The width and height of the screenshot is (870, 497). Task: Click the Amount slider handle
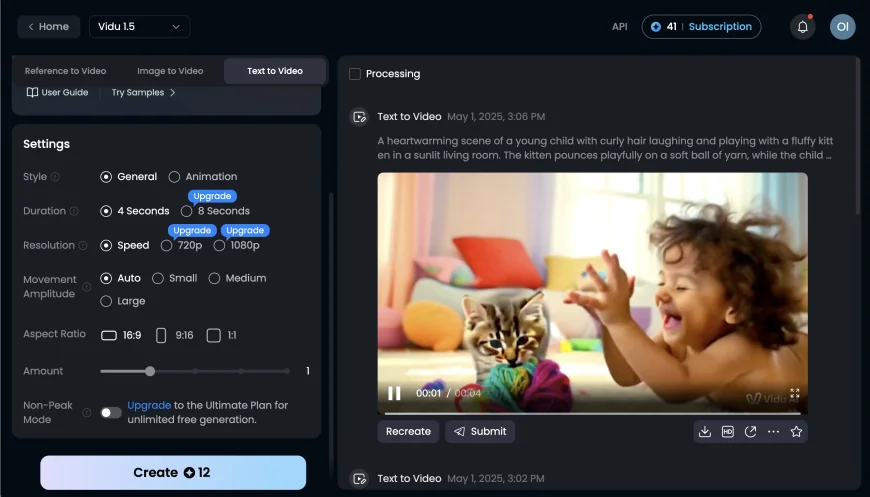150,371
